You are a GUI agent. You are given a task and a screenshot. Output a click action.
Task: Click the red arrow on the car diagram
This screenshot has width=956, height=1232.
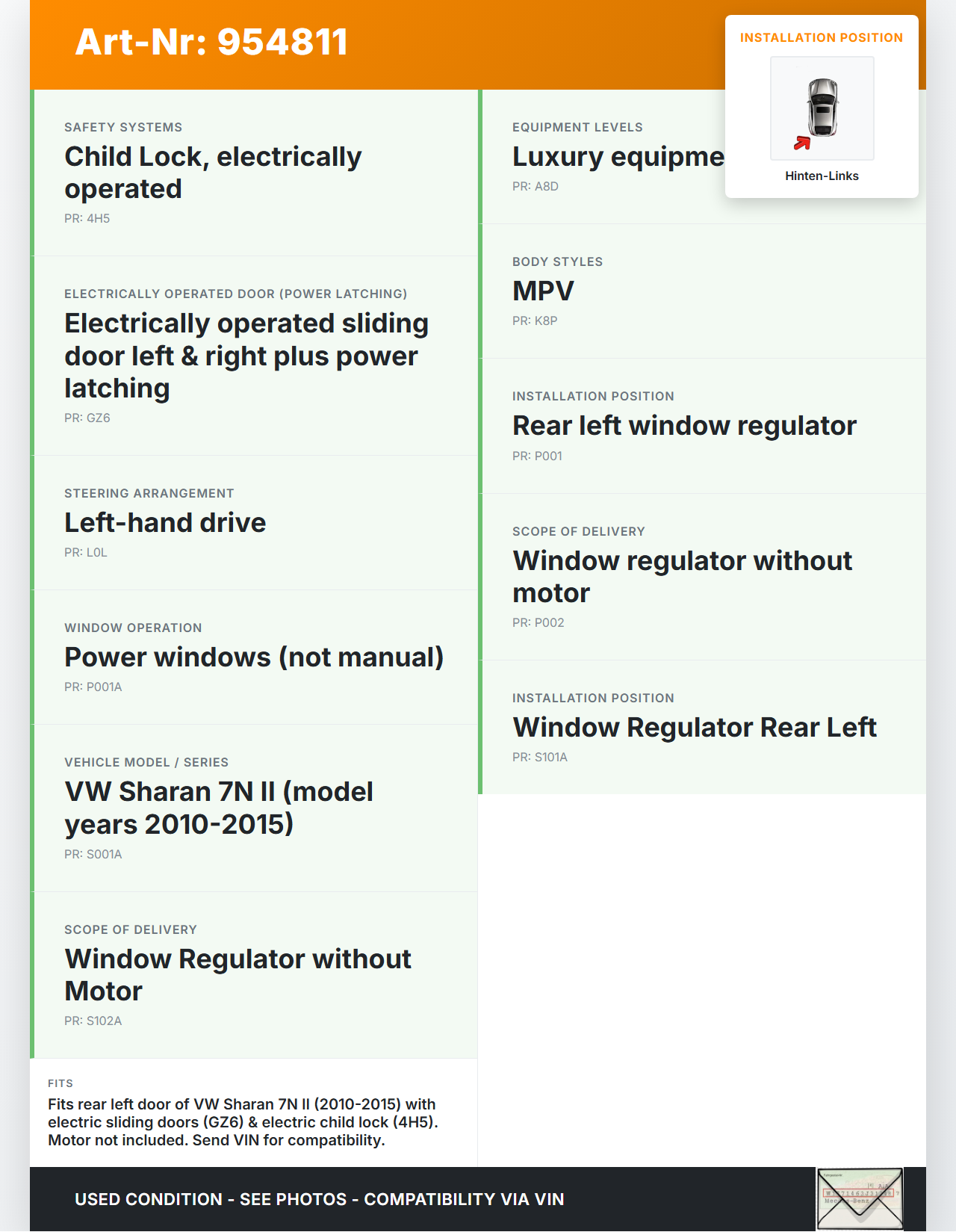click(x=802, y=143)
